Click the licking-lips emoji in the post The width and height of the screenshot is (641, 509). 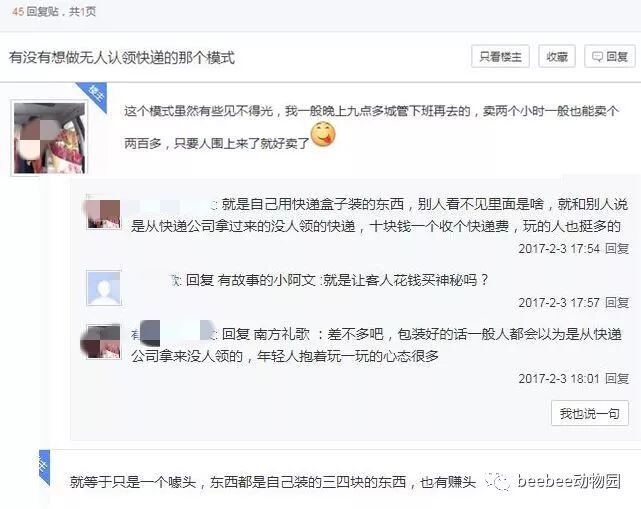323,134
